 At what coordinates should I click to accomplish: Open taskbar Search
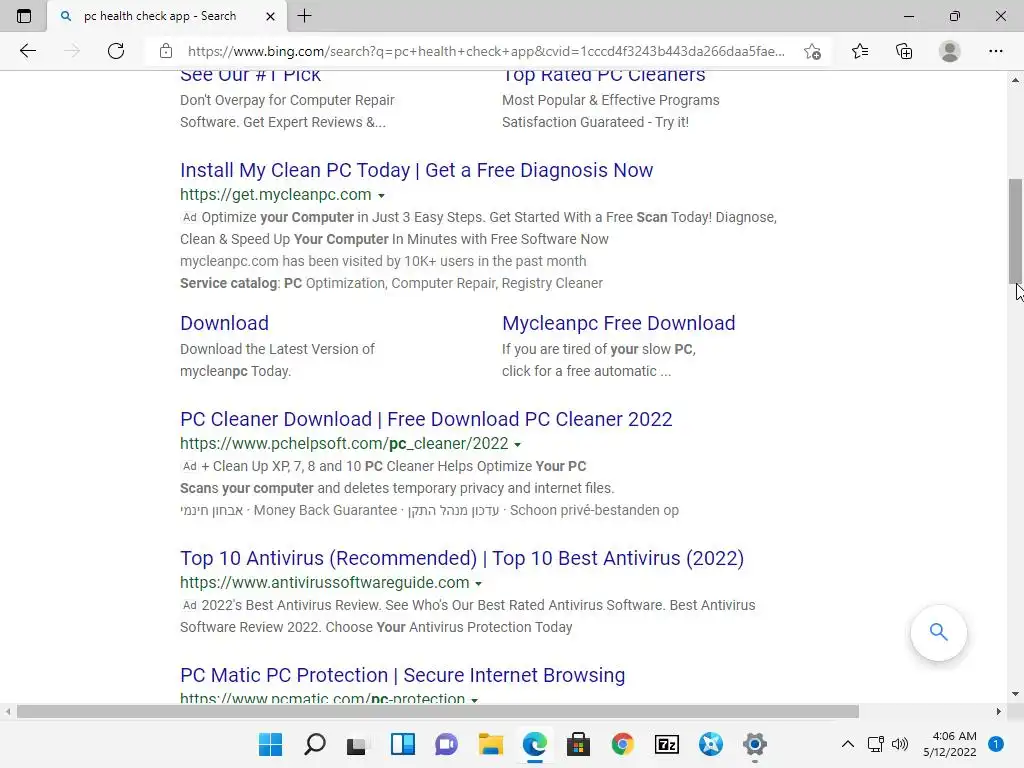[x=315, y=744]
